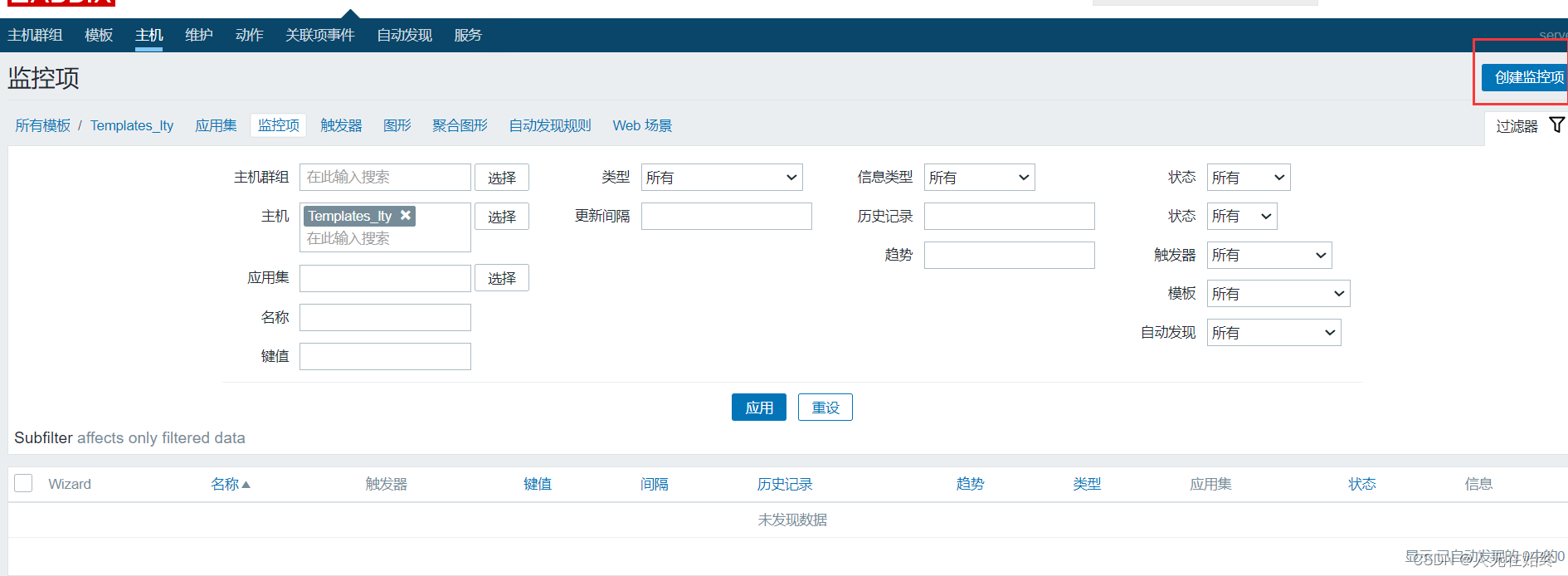
Task: Switch to the Web 场景 tab
Action: point(642,125)
